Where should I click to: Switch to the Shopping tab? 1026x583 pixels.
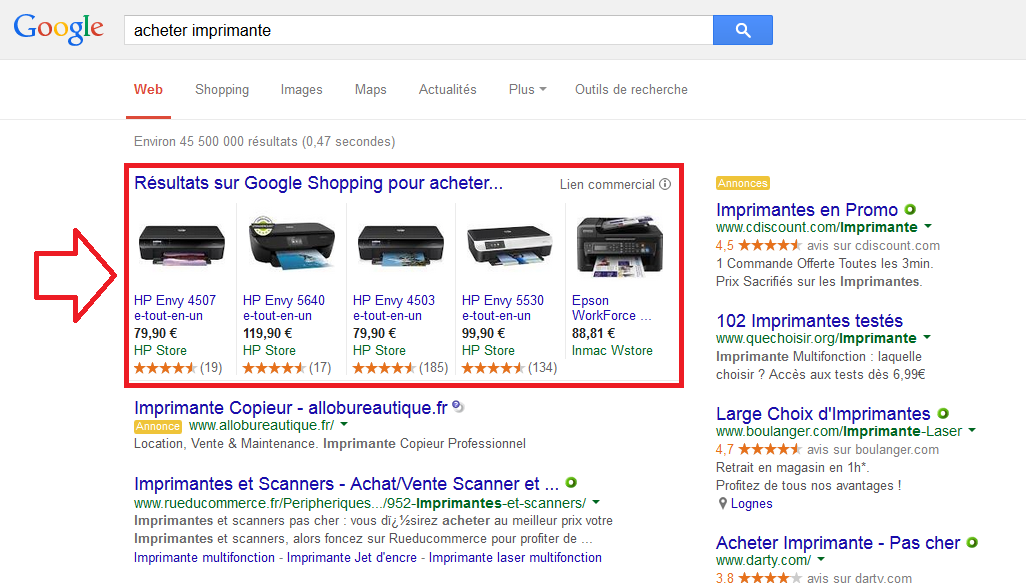[222, 90]
